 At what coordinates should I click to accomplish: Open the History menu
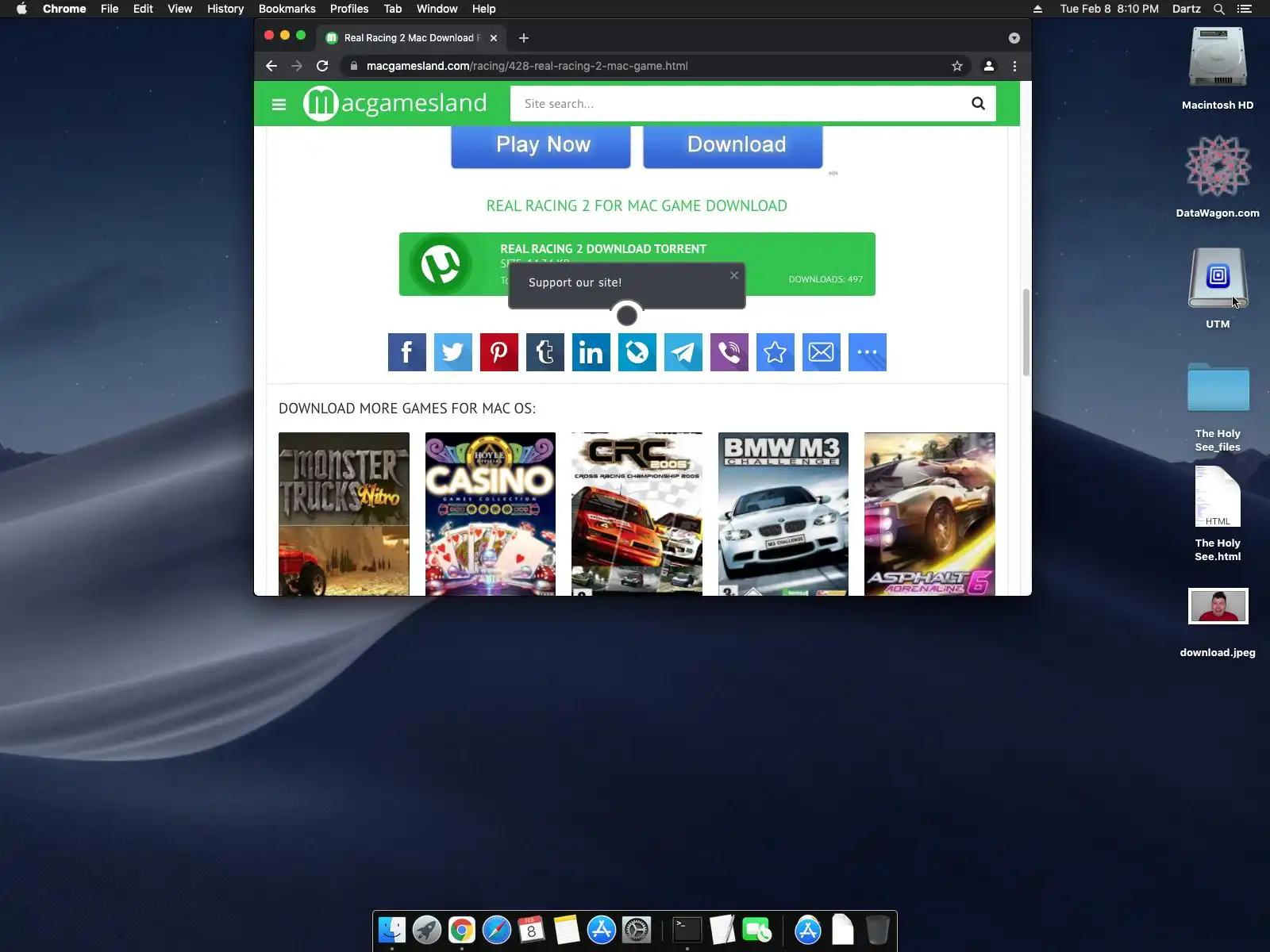(x=225, y=9)
